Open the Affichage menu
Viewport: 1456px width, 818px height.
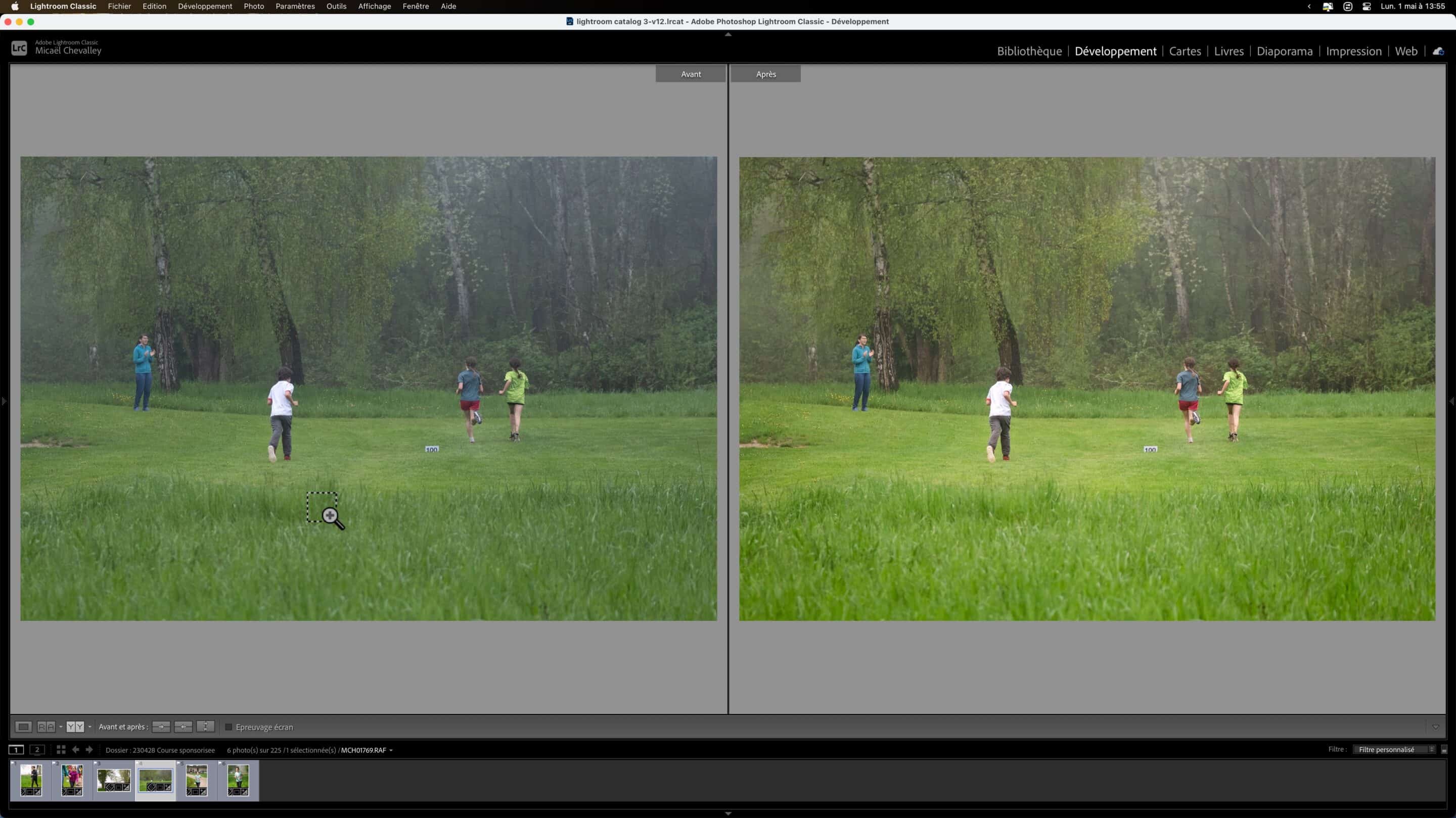(375, 6)
